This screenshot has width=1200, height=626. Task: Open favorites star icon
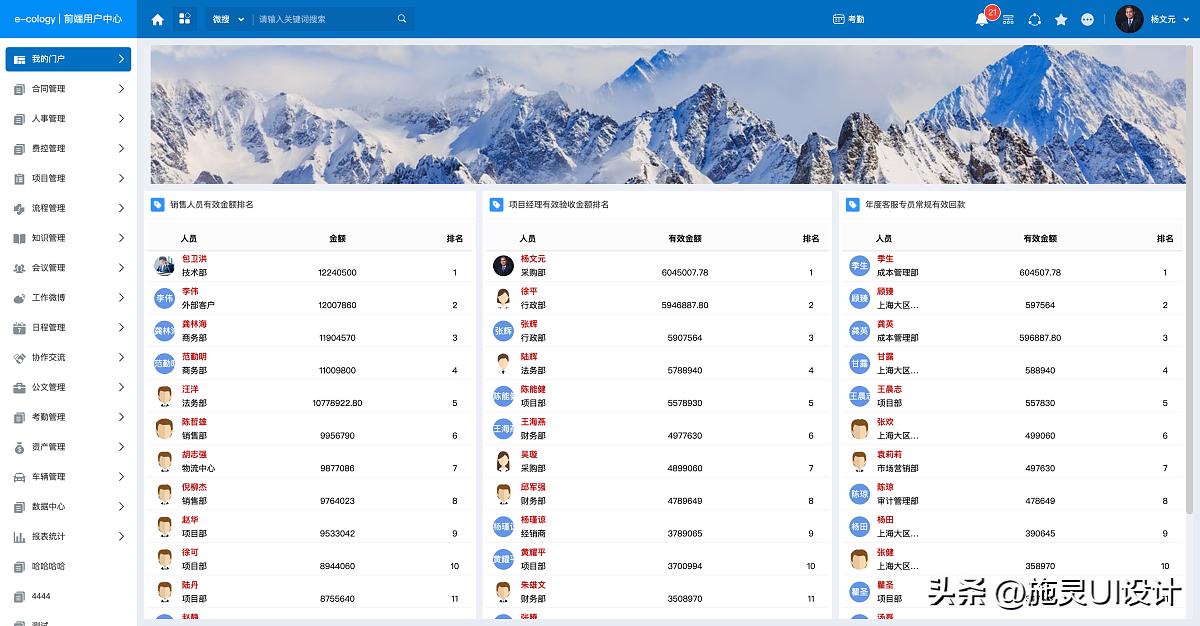coord(1061,19)
